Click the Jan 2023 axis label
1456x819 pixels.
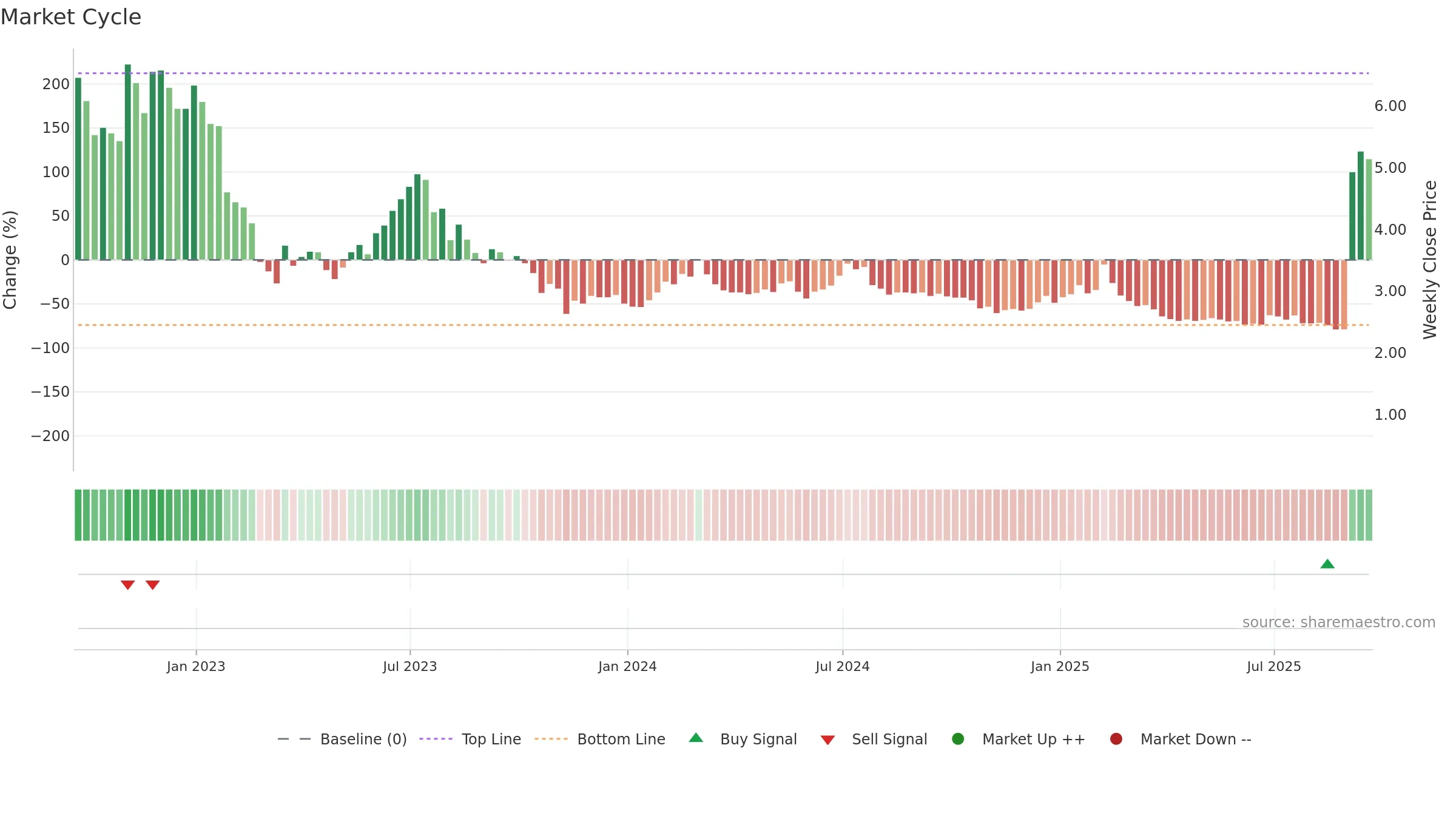[x=196, y=667]
